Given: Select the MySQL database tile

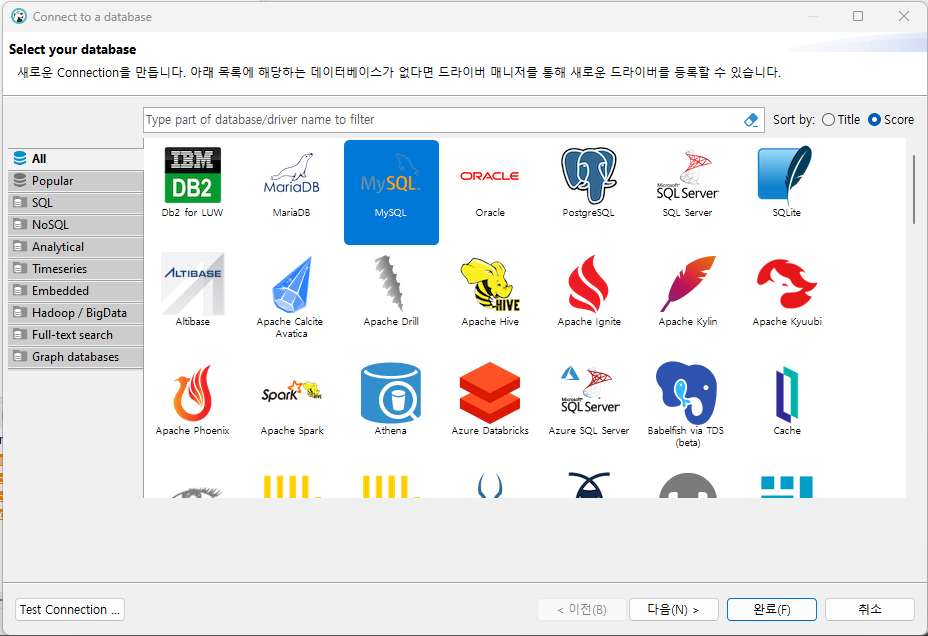Looking at the screenshot, I should (x=391, y=192).
